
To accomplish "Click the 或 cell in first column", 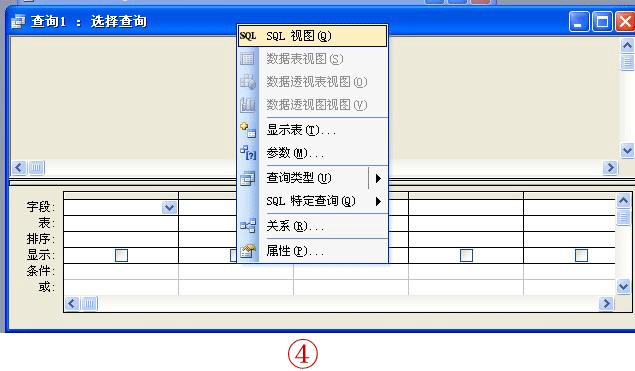I will 121,287.
